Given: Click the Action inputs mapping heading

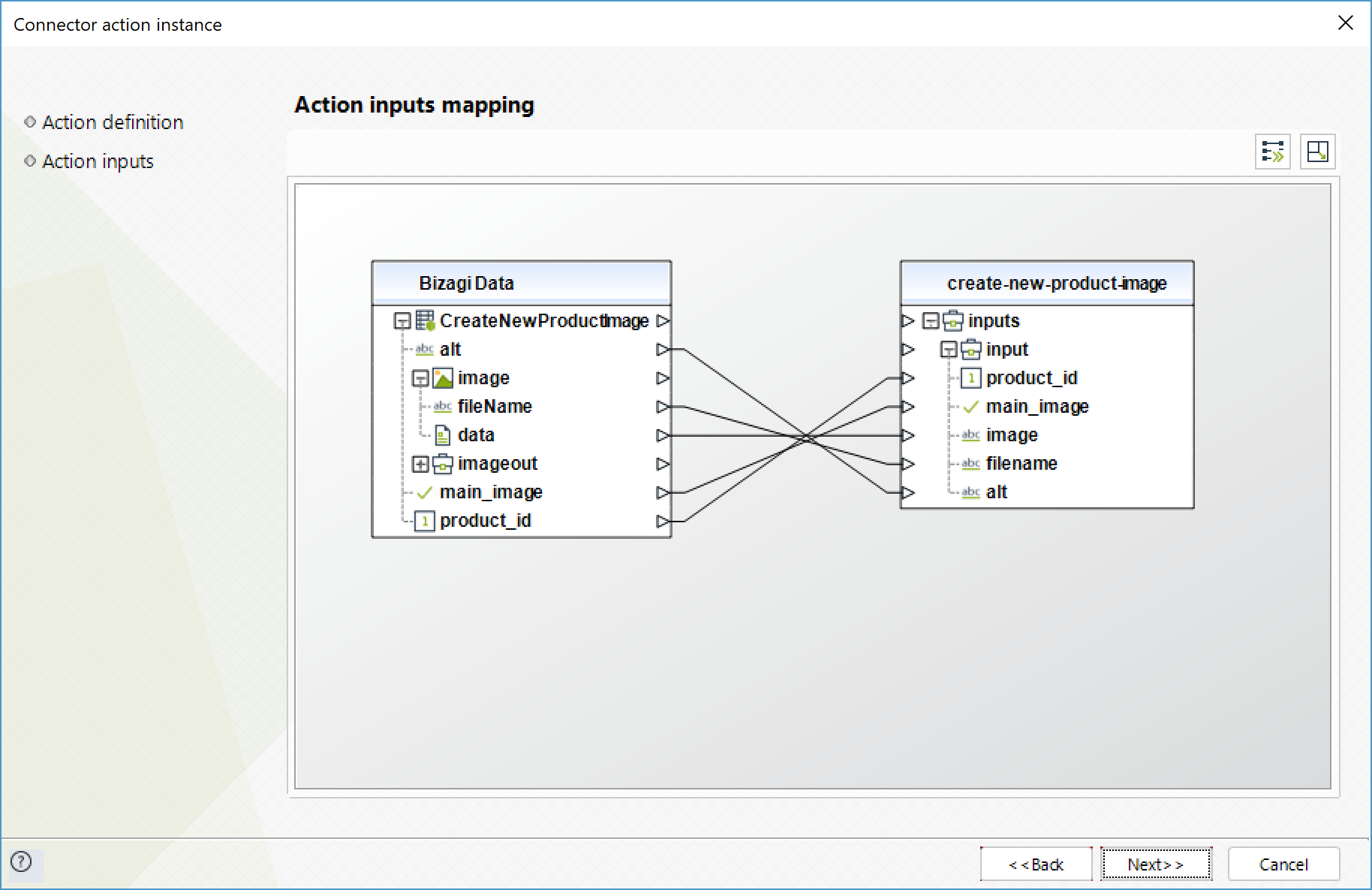Looking at the screenshot, I should 414,105.
